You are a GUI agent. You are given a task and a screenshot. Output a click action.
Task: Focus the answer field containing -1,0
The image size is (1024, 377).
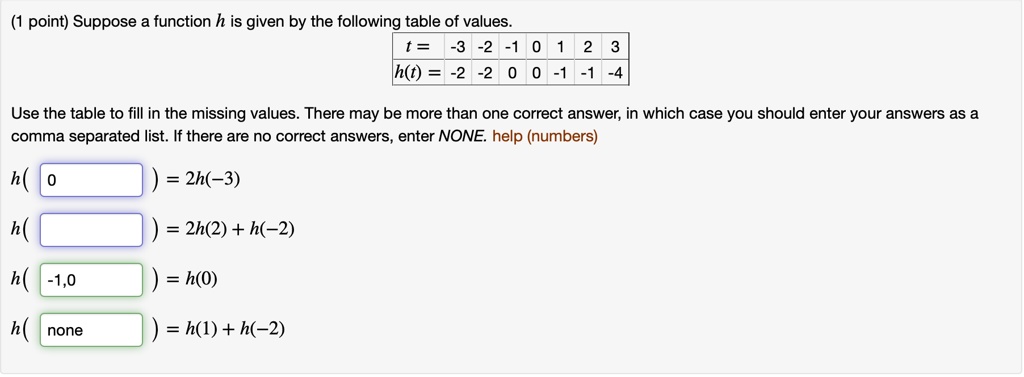coord(91,280)
